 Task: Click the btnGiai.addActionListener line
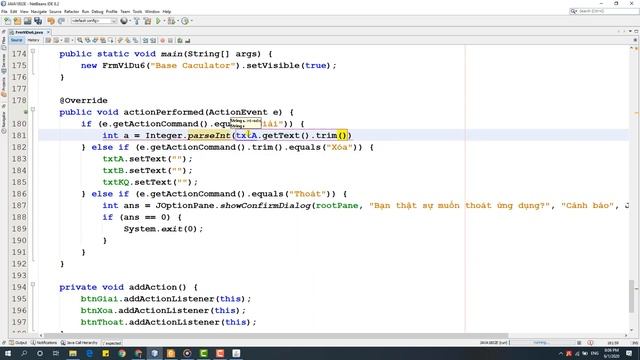coord(166,299)
